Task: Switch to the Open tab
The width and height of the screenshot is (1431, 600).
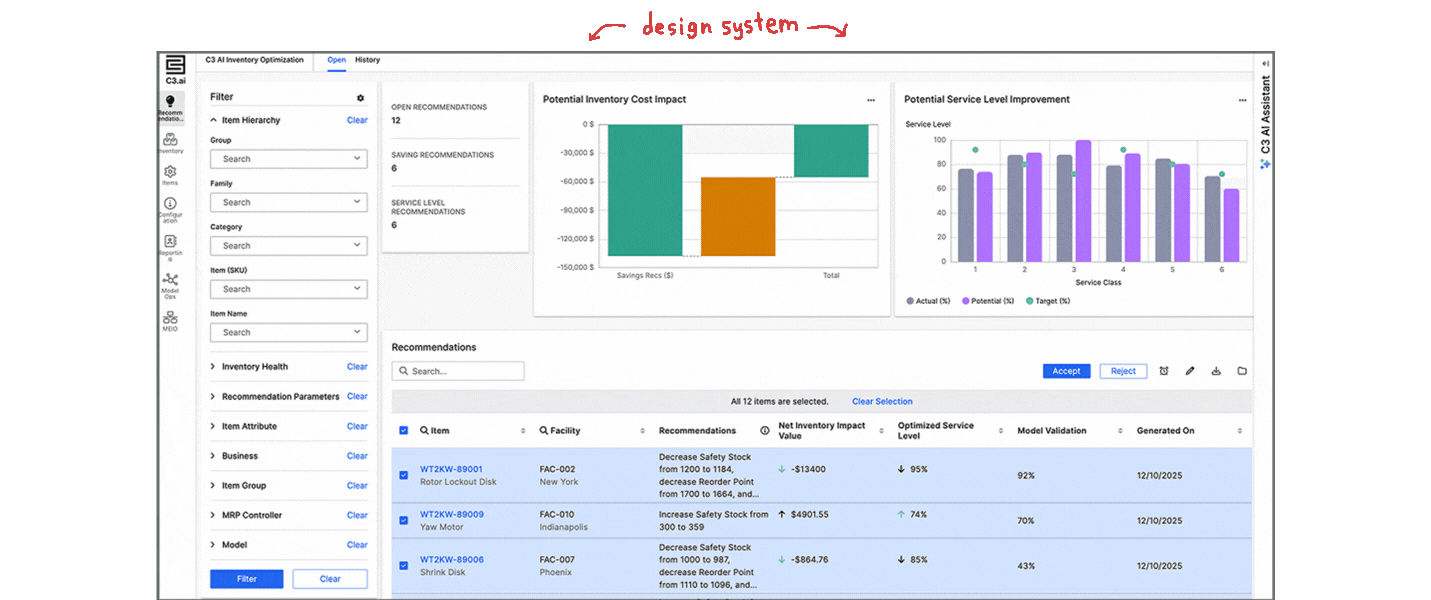Action: click(x=337, y=60)
